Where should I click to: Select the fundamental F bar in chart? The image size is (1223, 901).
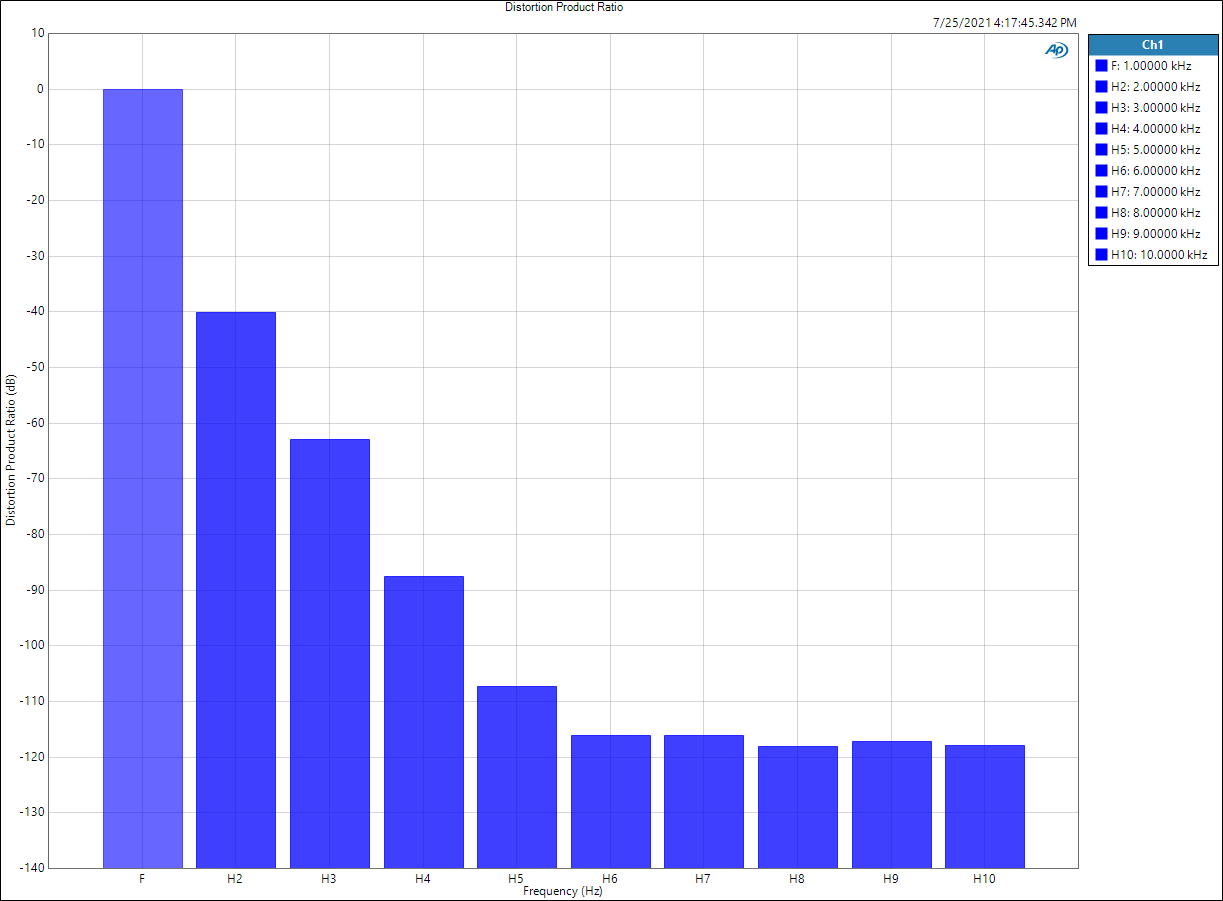click(143, 478)
